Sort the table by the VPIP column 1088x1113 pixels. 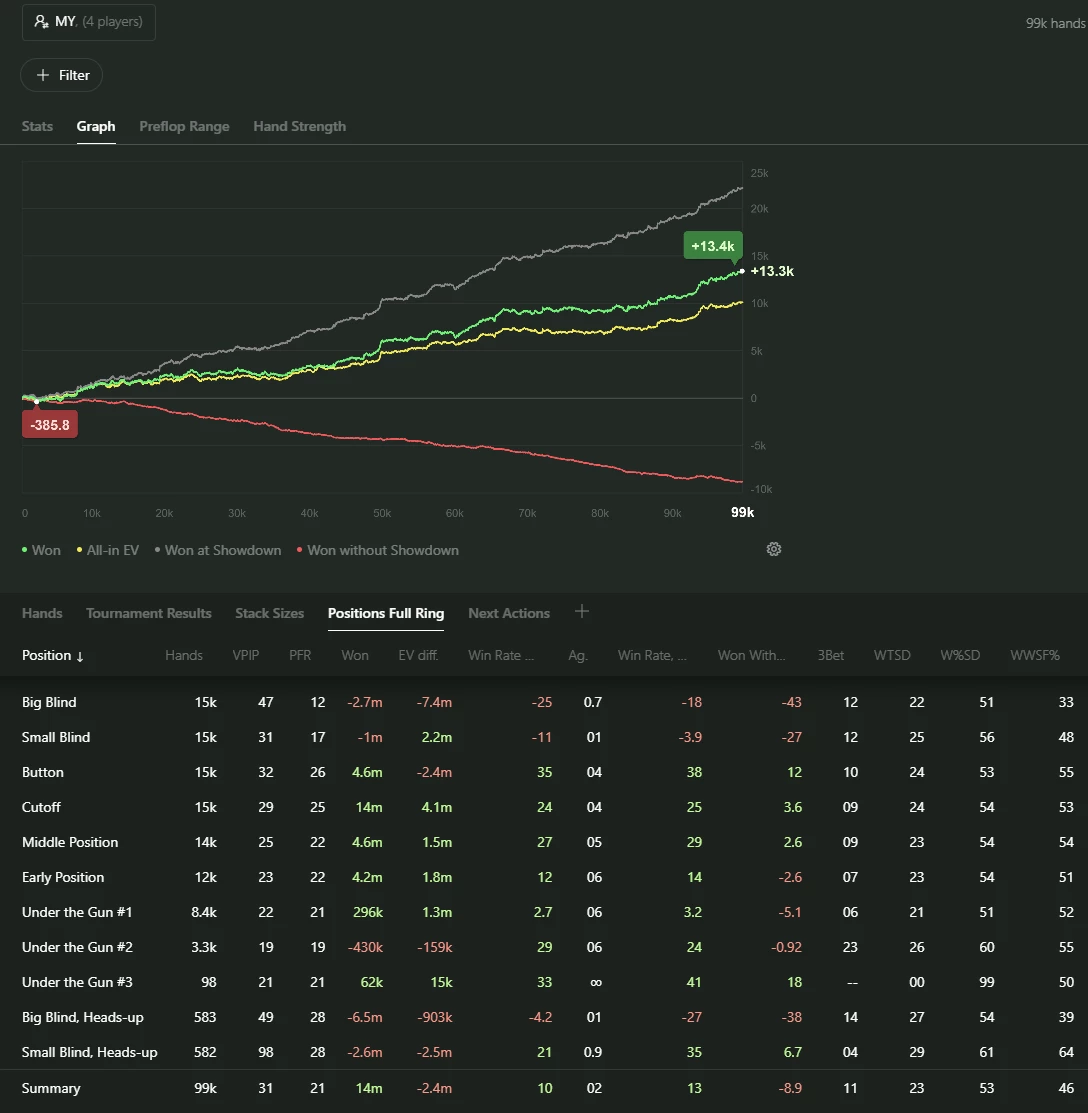pos(246,655)
